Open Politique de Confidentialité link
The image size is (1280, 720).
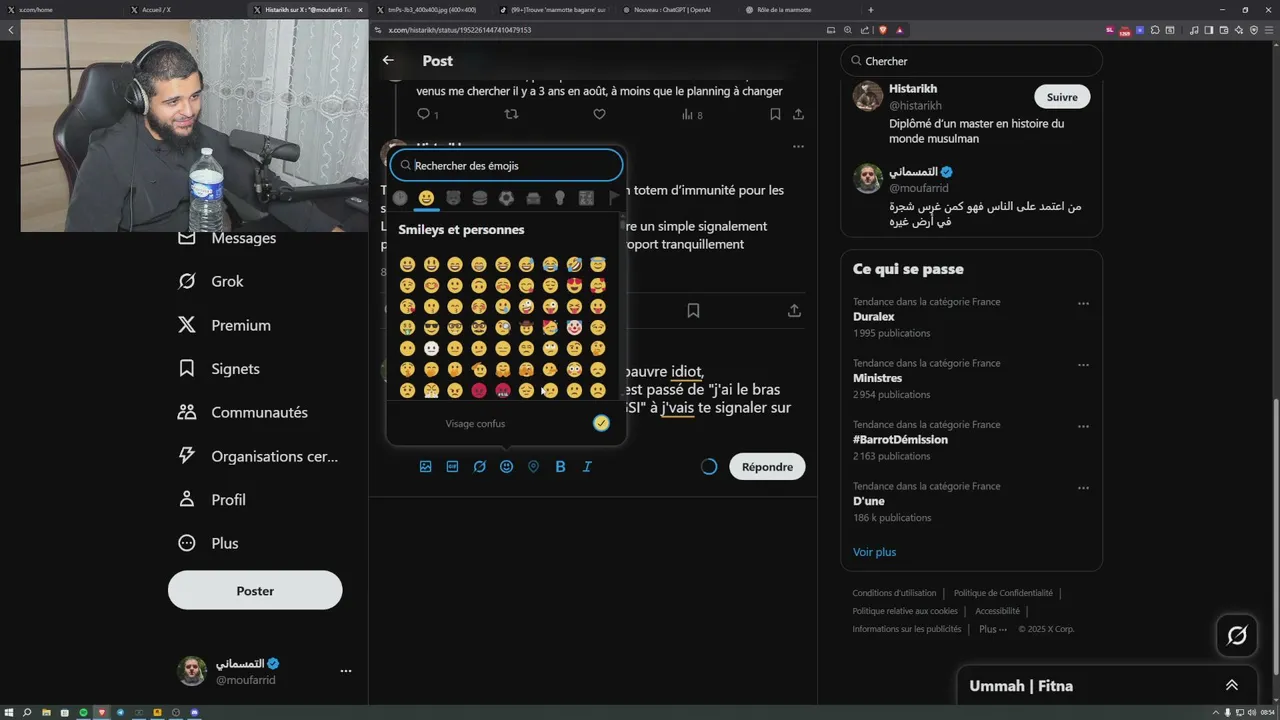[x=1003, y=593]
